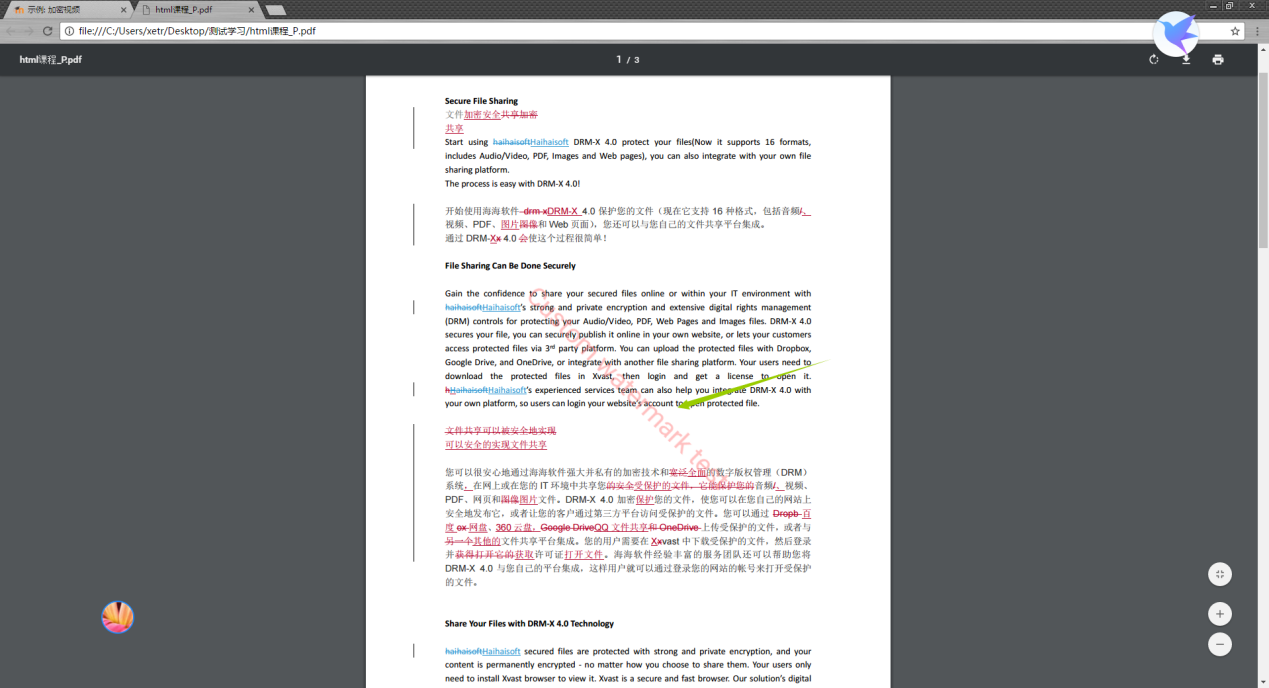Fit the page to the window
Image resolution: width=1269 pixels, height=688 pixels.
[1220, 573]
